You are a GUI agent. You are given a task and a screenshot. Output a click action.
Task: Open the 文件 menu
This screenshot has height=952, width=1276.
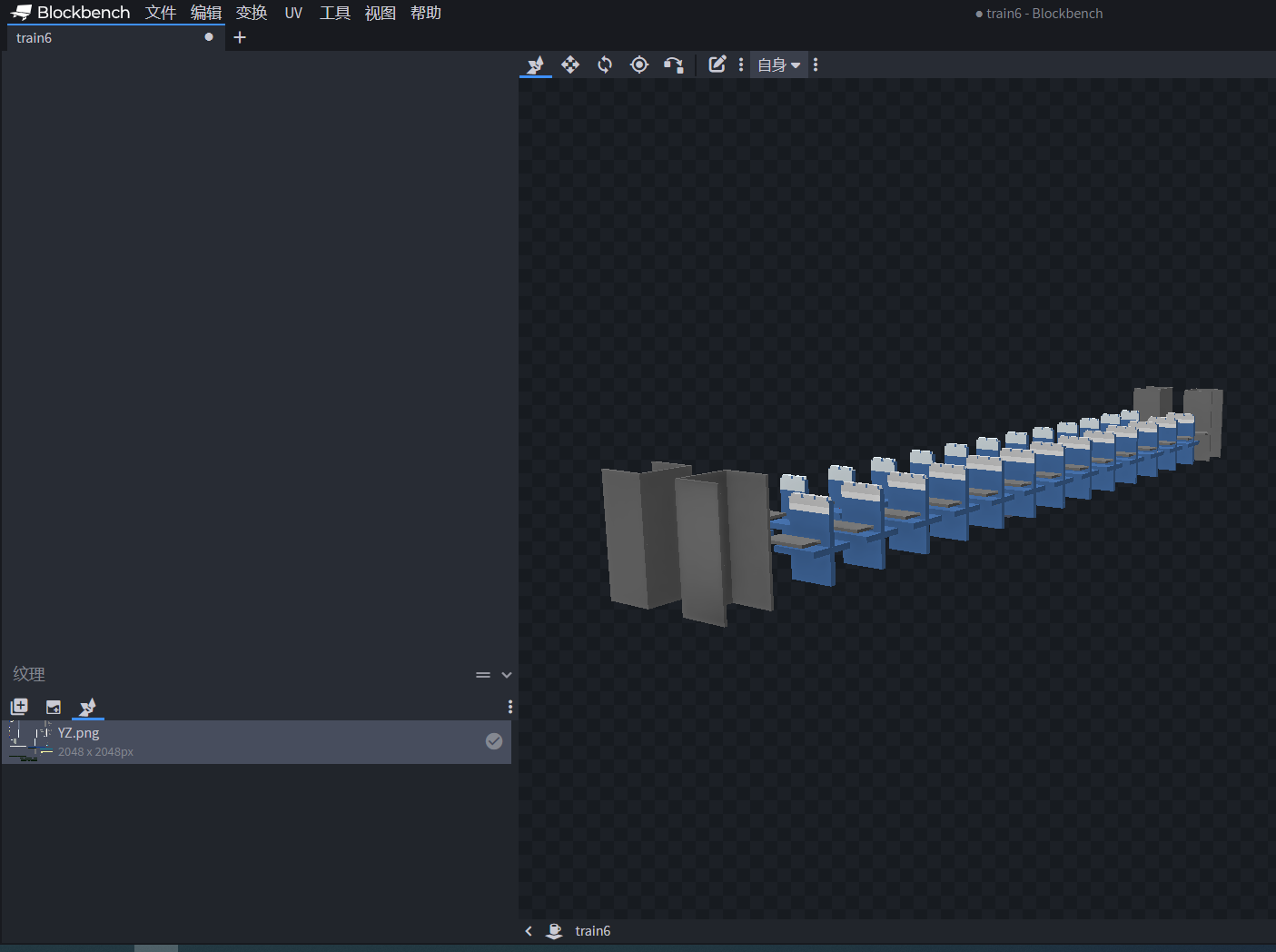(x=161, y=13)
